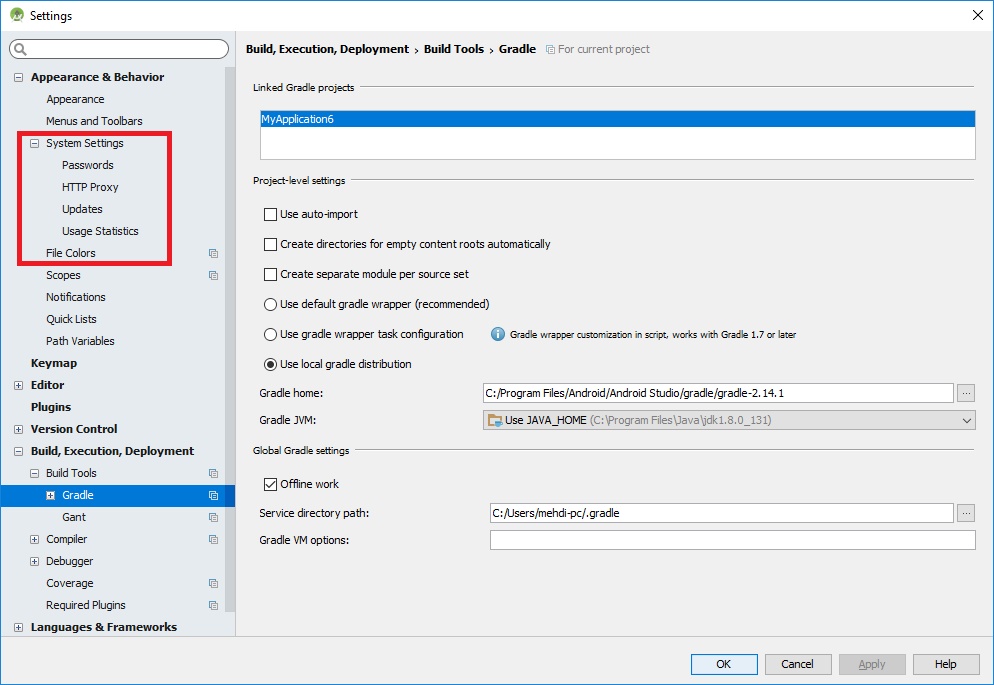Select Use gradle wrapper task configuration option
Image resolution: width=994 pixels, height=685 pixels.
tap(270, 334)
